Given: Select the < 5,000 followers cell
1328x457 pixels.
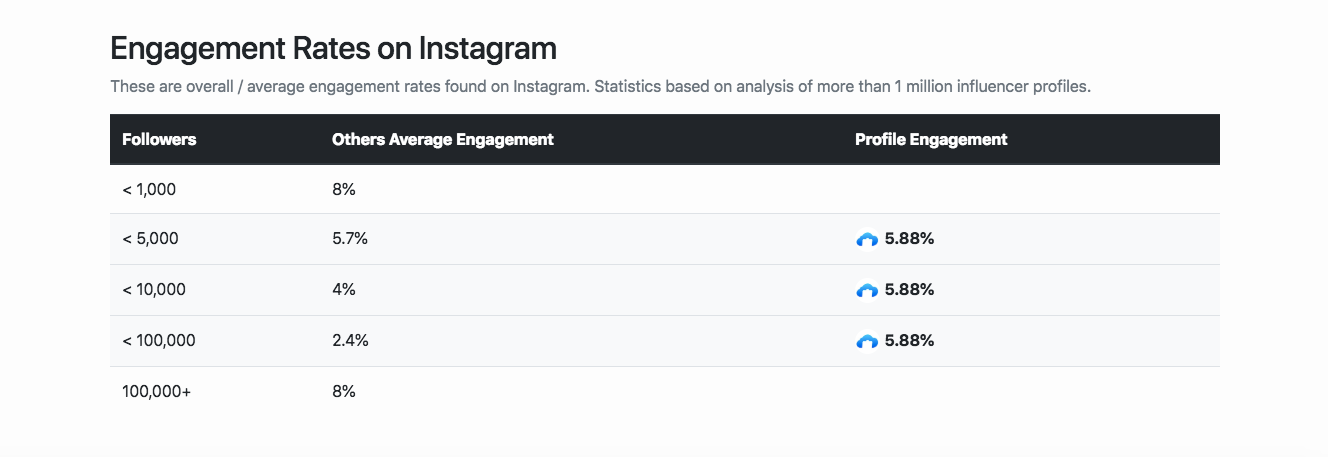Looking at the screenshot, I should pos(150,239).
